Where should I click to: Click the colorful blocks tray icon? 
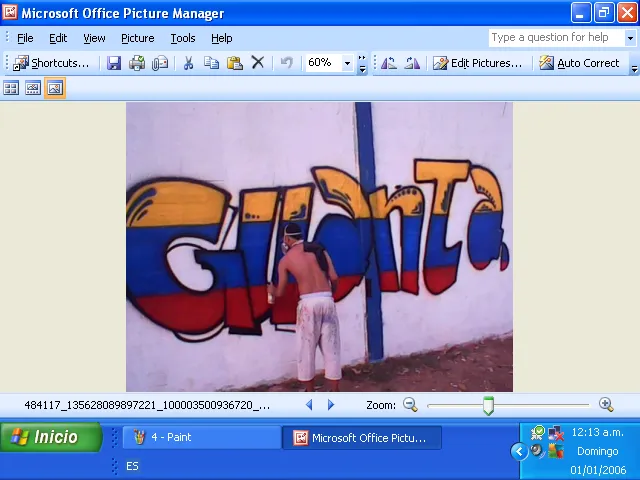pyautogui.click(x=556, y=451)
